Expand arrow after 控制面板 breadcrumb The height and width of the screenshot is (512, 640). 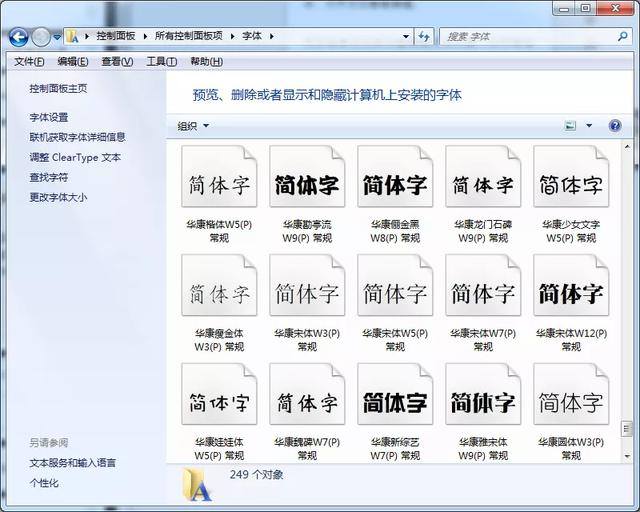[x=145, y=36]
